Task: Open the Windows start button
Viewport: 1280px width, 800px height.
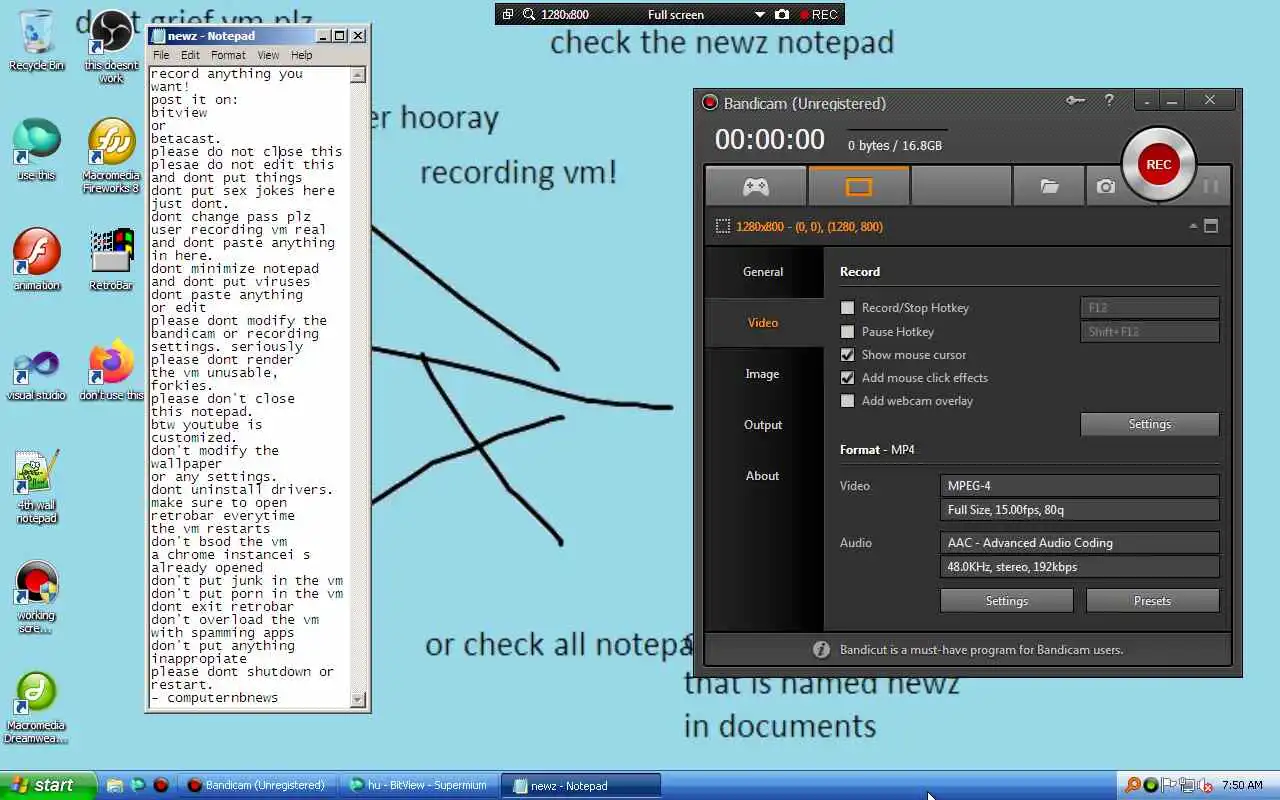Action: tap(48, 785)
